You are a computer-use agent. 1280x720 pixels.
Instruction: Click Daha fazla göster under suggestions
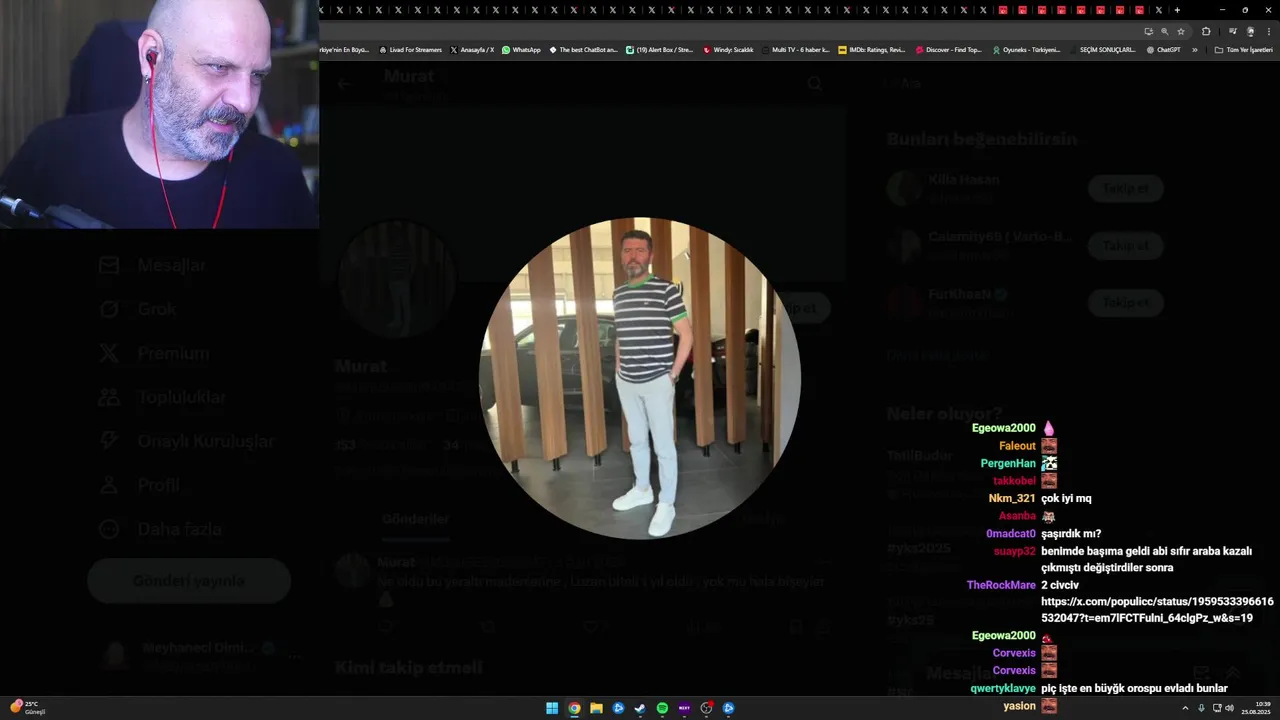click(x=937, y=355)
